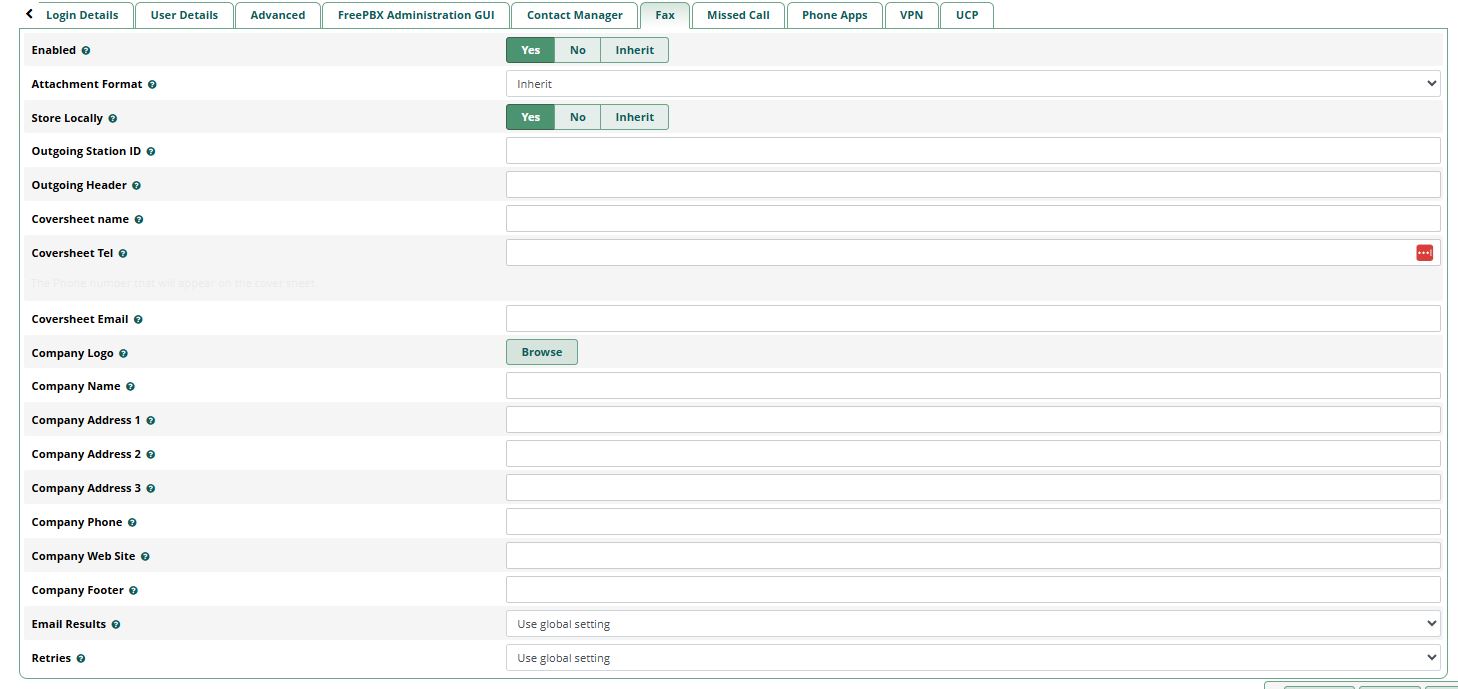Click the red icon in Coversheet Tel field
Image resolution: width=1458 pixels, height=689 pixels.
[1424, 253]
